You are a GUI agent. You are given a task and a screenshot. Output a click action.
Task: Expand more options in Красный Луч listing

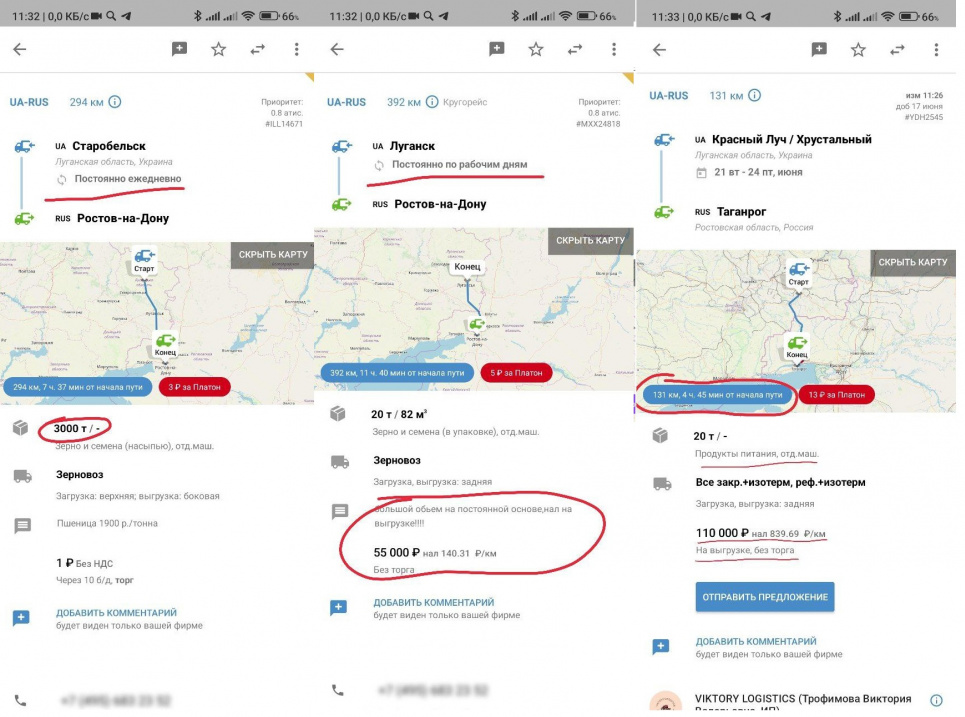point(935,49)
